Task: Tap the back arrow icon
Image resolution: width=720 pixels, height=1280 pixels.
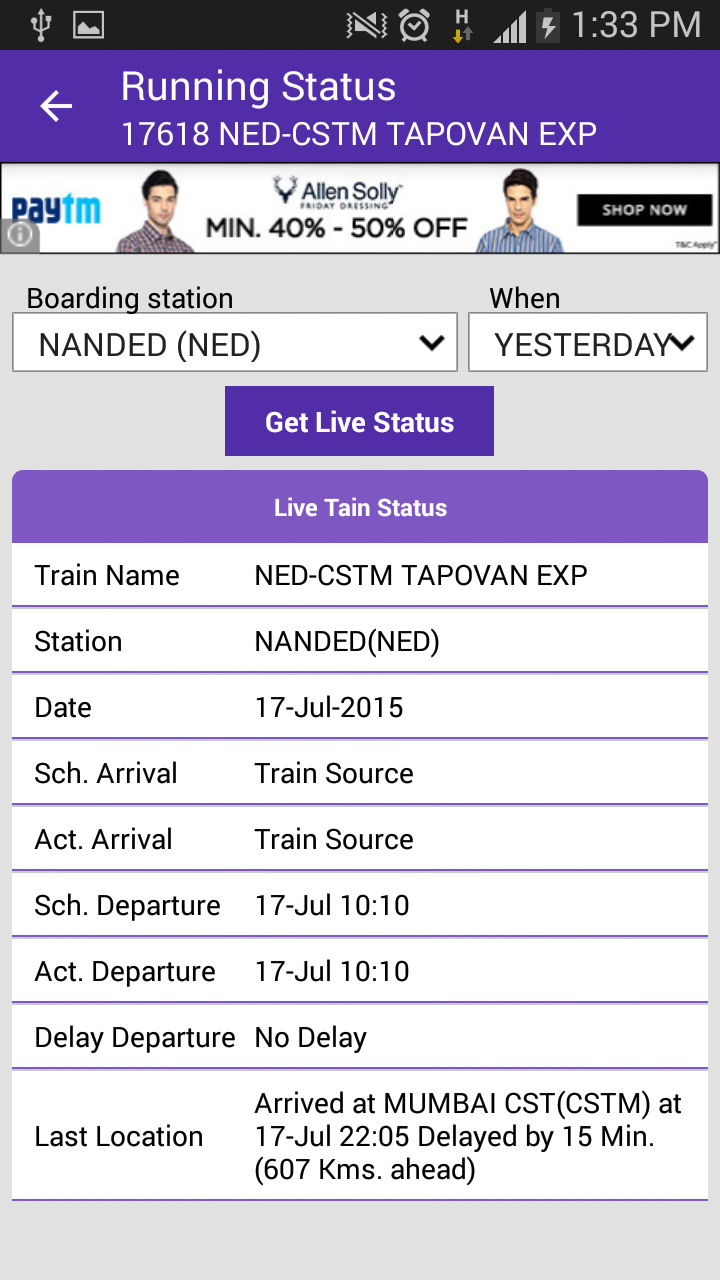Action: (x=56, y=106)
